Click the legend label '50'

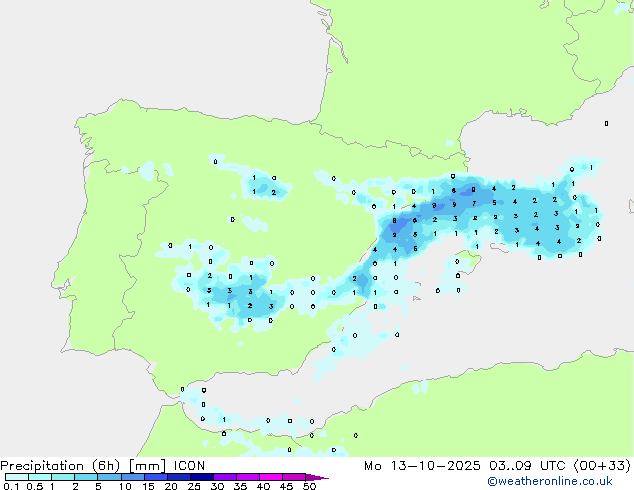(309, 486)
